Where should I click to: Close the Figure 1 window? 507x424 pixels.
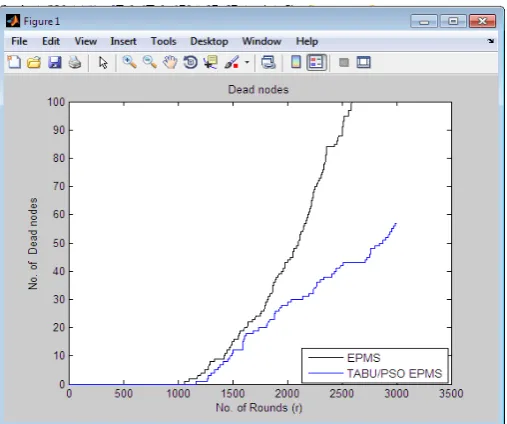(x=482, y=21)
